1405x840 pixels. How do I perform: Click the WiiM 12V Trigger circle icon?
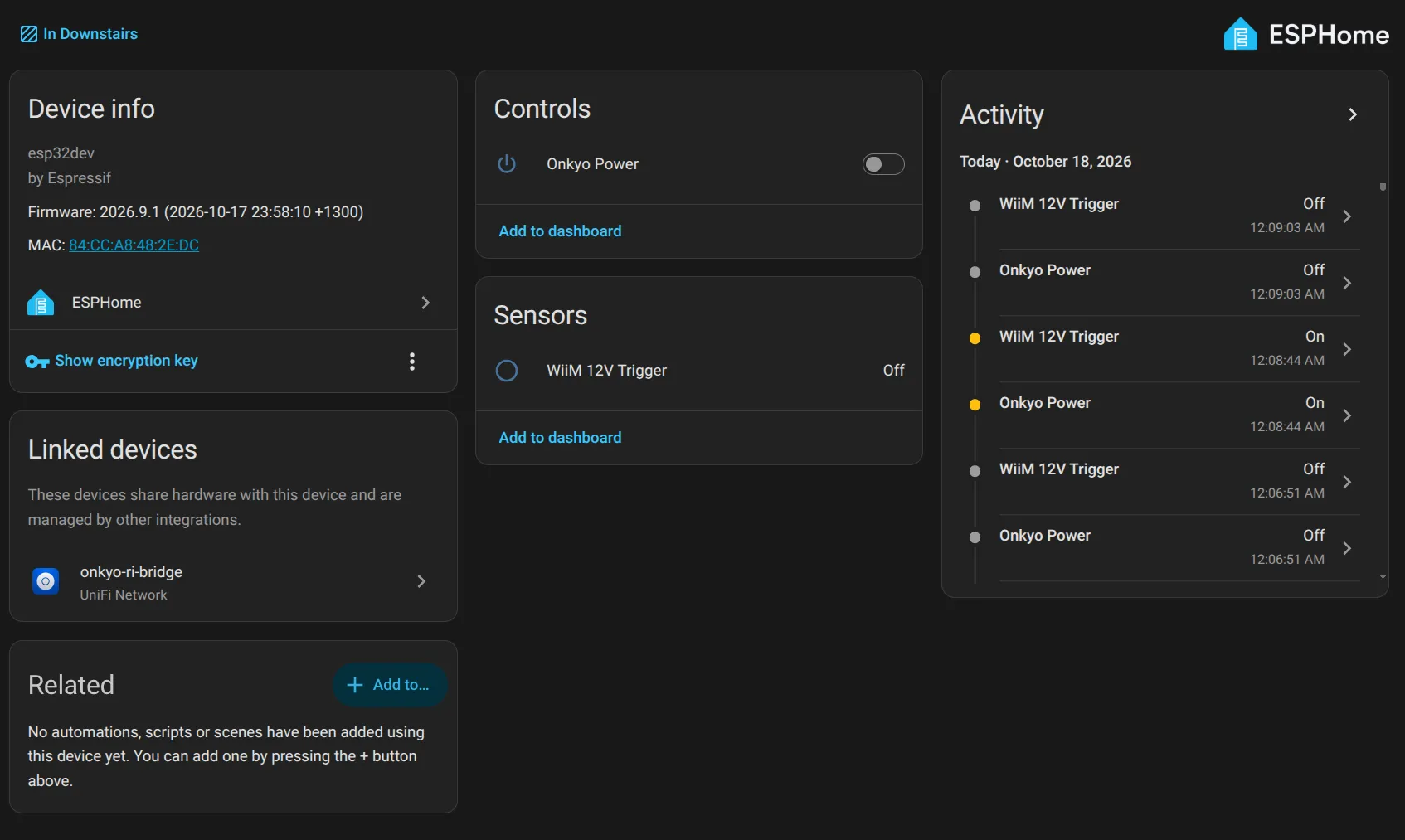click(507, 371)
